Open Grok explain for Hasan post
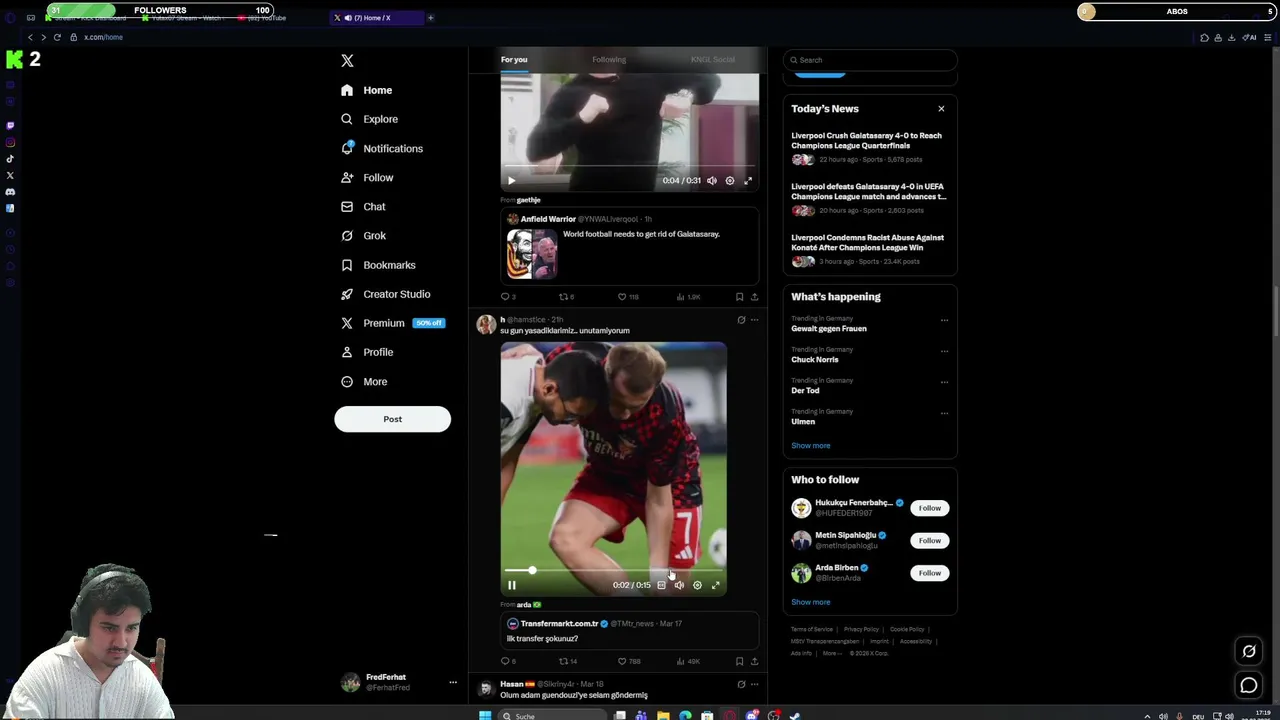1280x720 pixels. tap(741, 684)
